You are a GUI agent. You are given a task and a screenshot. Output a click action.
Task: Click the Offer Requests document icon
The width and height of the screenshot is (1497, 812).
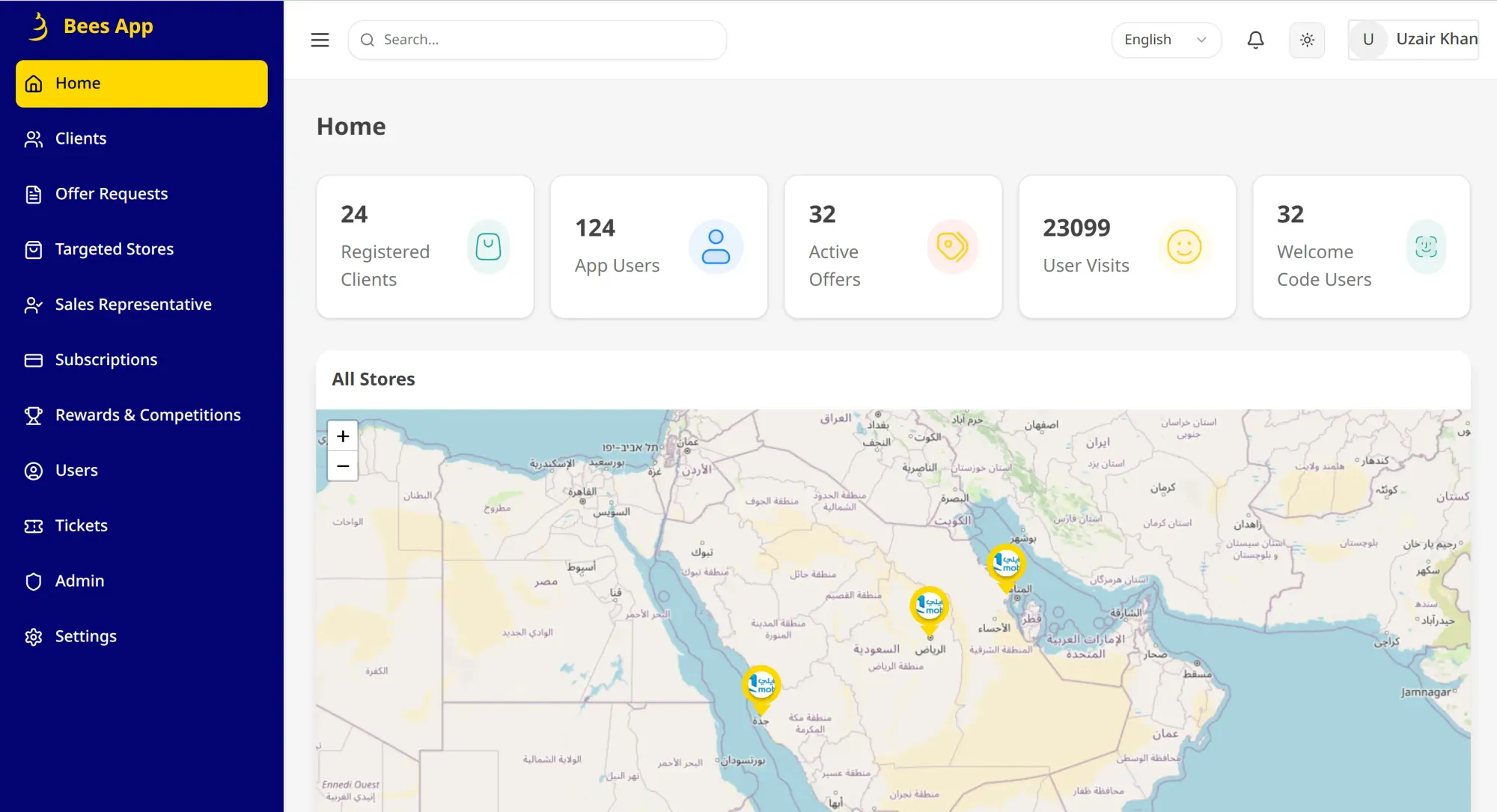click(x=34, y=194)
